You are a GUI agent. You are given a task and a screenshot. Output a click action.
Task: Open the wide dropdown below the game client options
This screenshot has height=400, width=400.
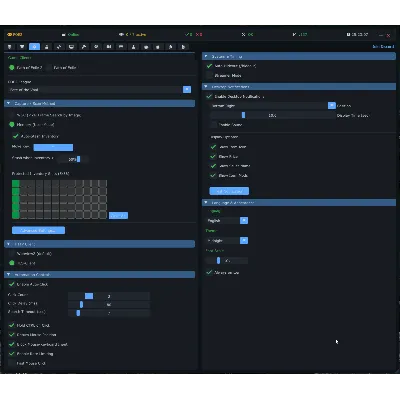(x=100, y=89)
